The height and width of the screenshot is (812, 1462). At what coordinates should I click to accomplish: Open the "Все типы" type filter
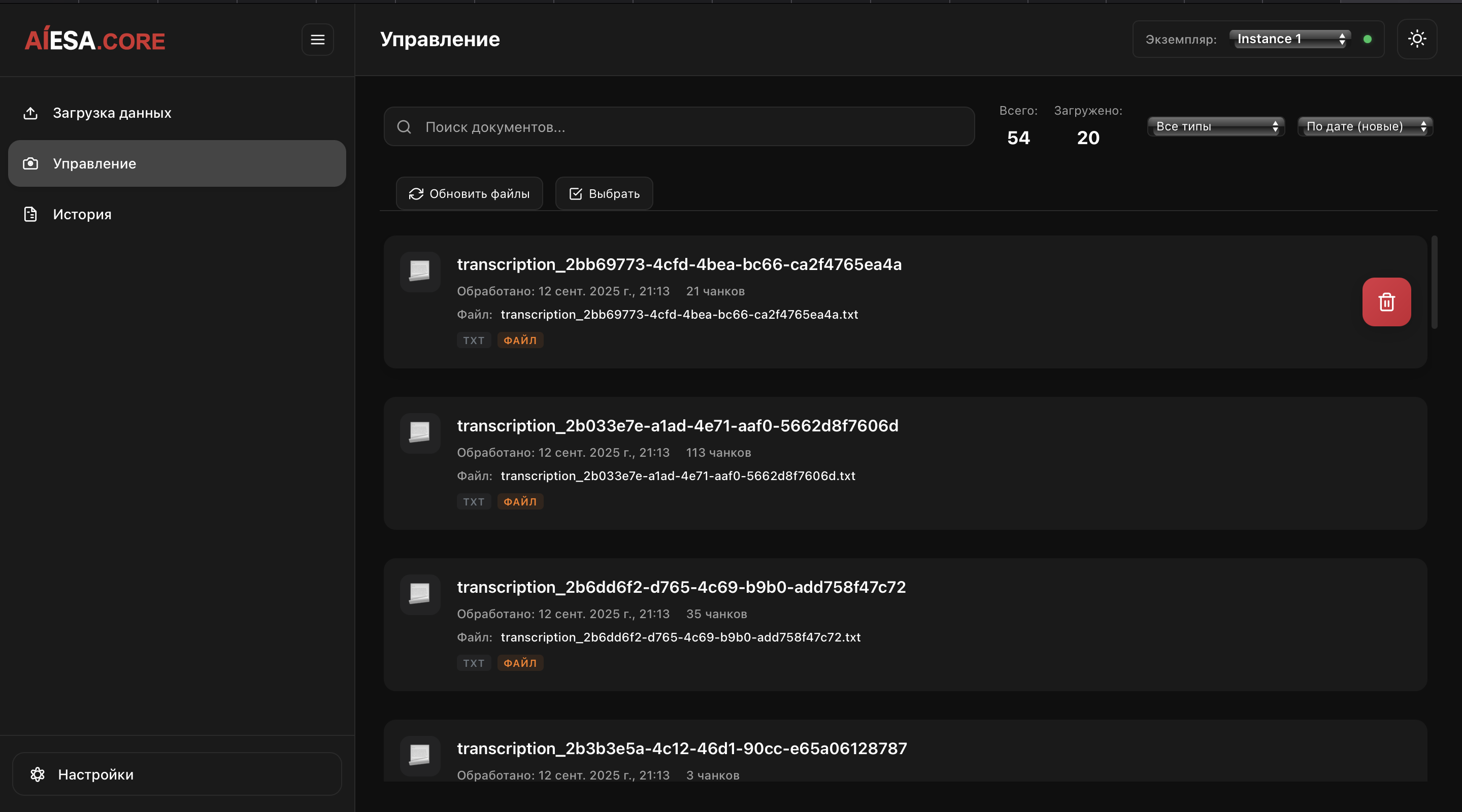point(1216,126)
